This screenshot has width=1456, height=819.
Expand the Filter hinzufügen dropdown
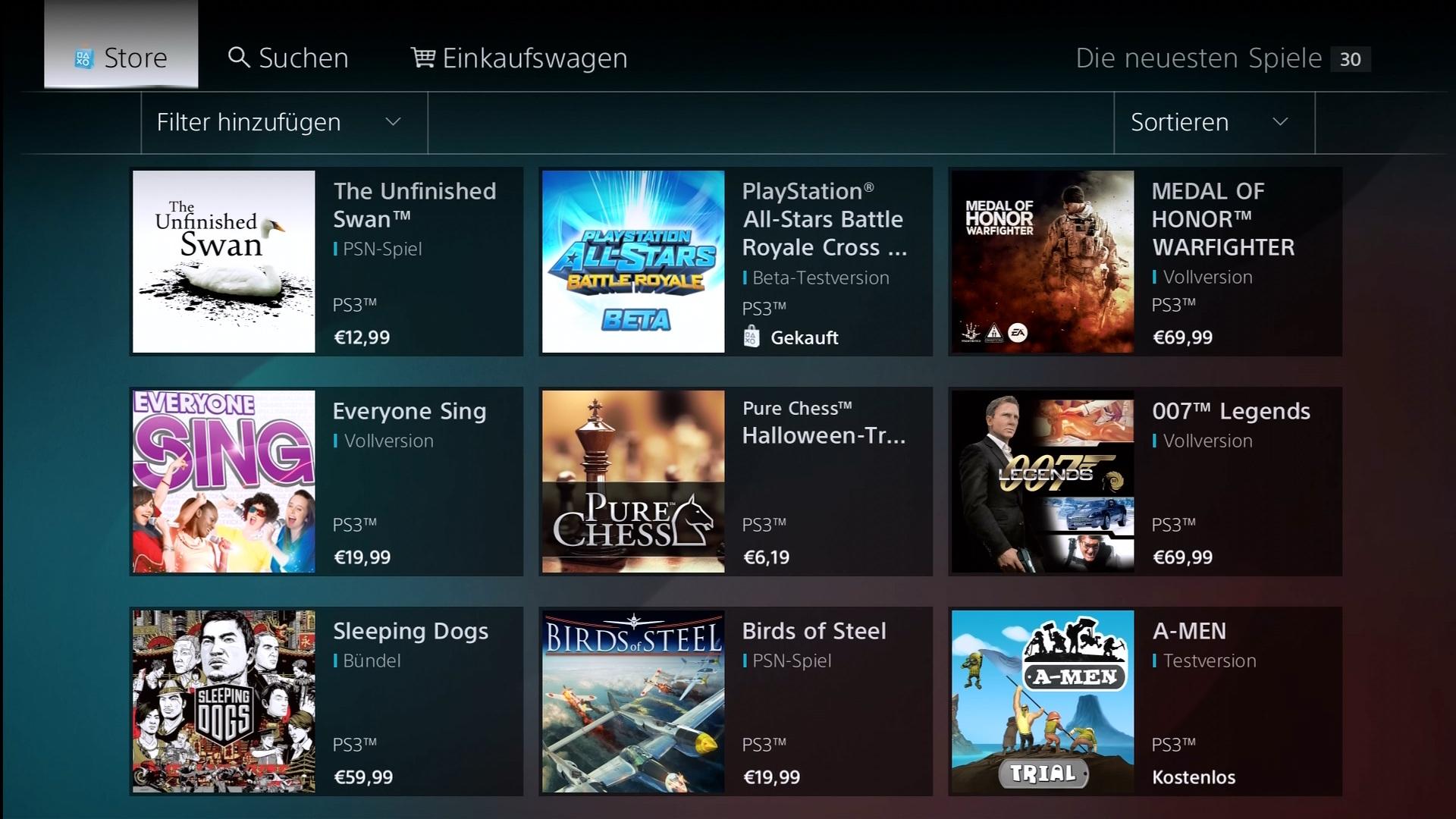click(x=280, y=121)
